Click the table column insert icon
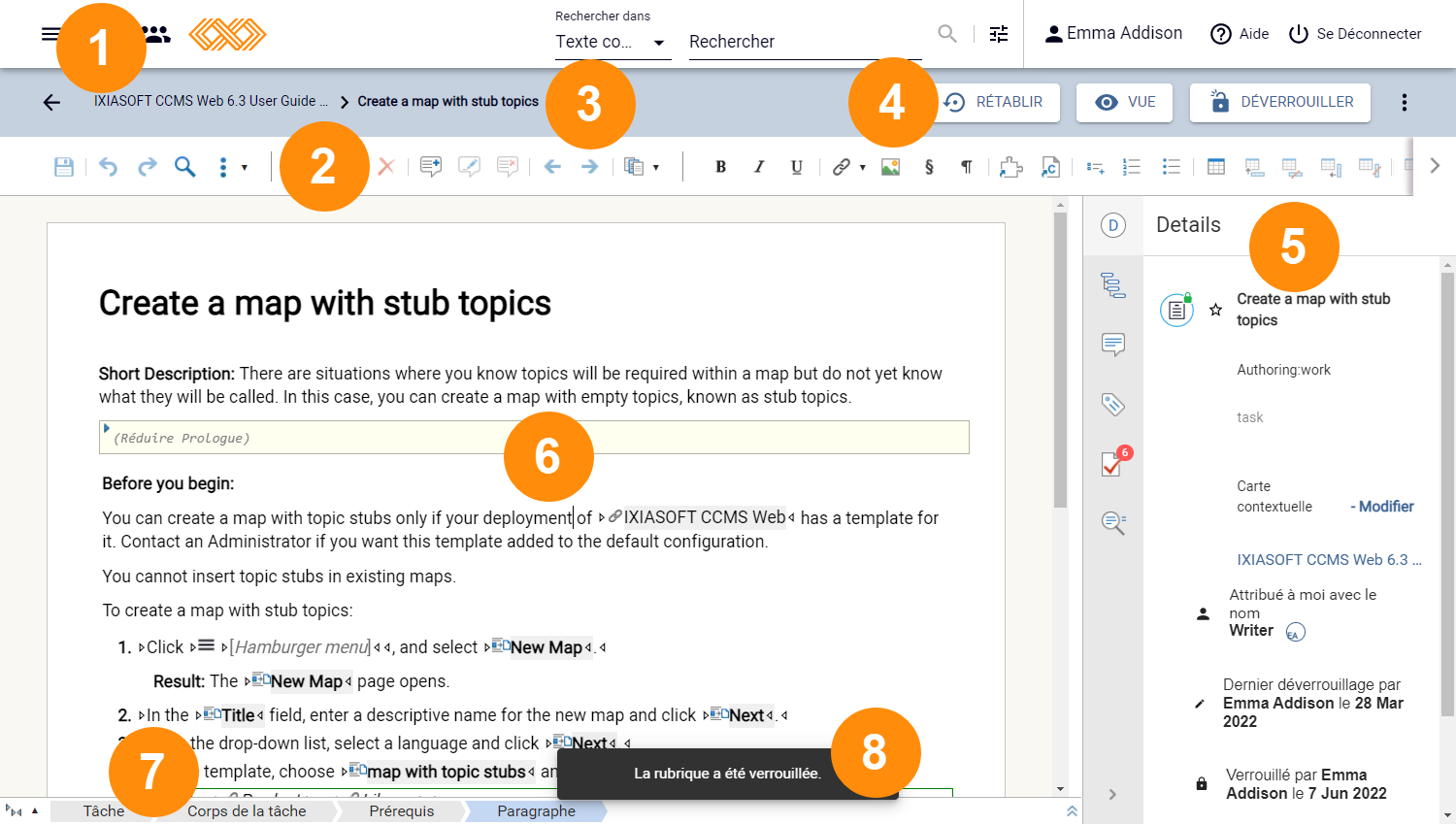Viewport: 1456px width, 825px height. click(1331, 167)
